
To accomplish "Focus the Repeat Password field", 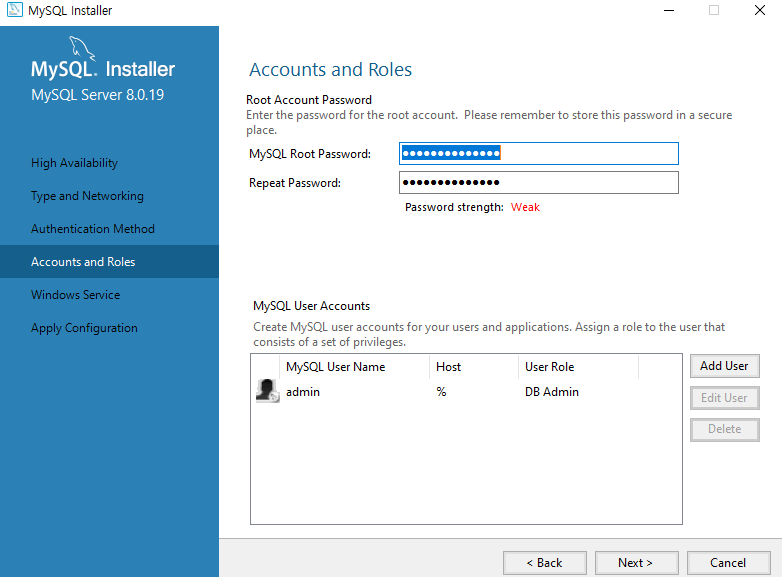I will 539,183.
